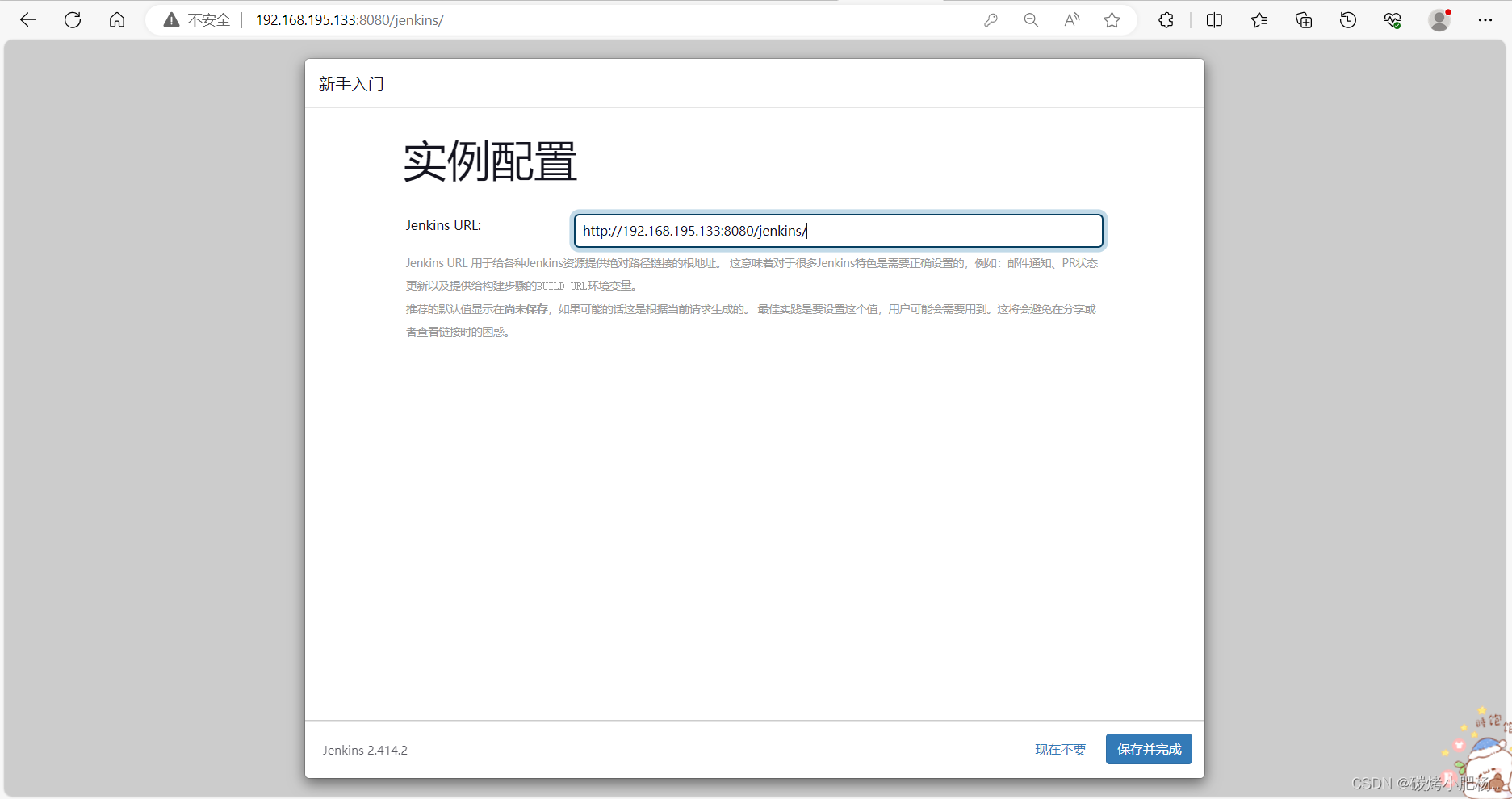Open the Extensions puzzle icon
The height and width of the screenshot is (799, 1512).
[x=1165, y=19]
